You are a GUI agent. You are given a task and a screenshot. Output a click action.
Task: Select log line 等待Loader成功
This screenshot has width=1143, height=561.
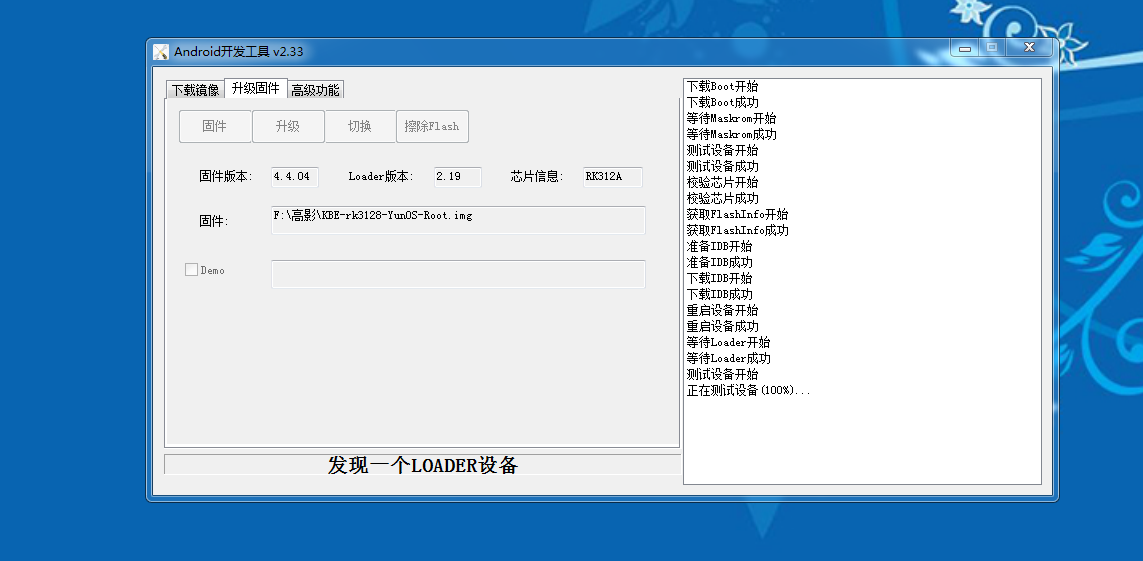[728, 358]
